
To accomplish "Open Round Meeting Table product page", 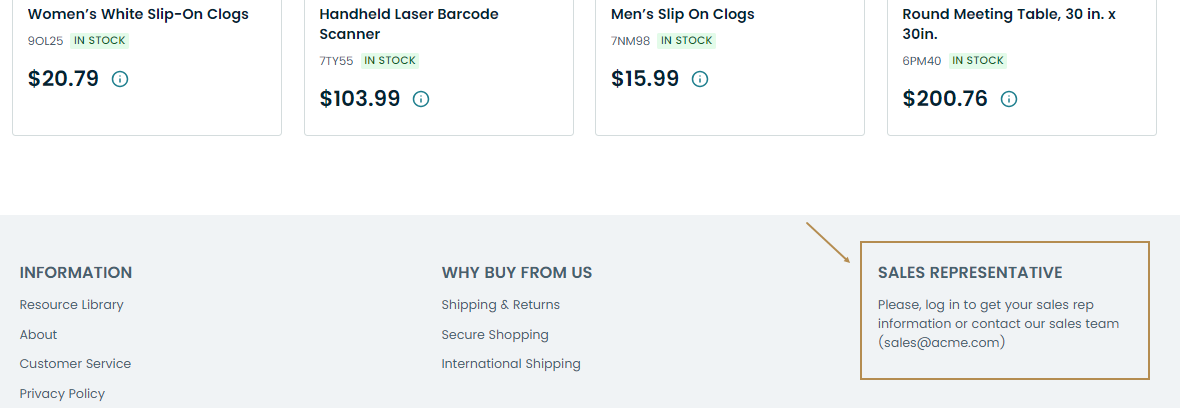I will pyautogui.click(x=1010, y=24).
